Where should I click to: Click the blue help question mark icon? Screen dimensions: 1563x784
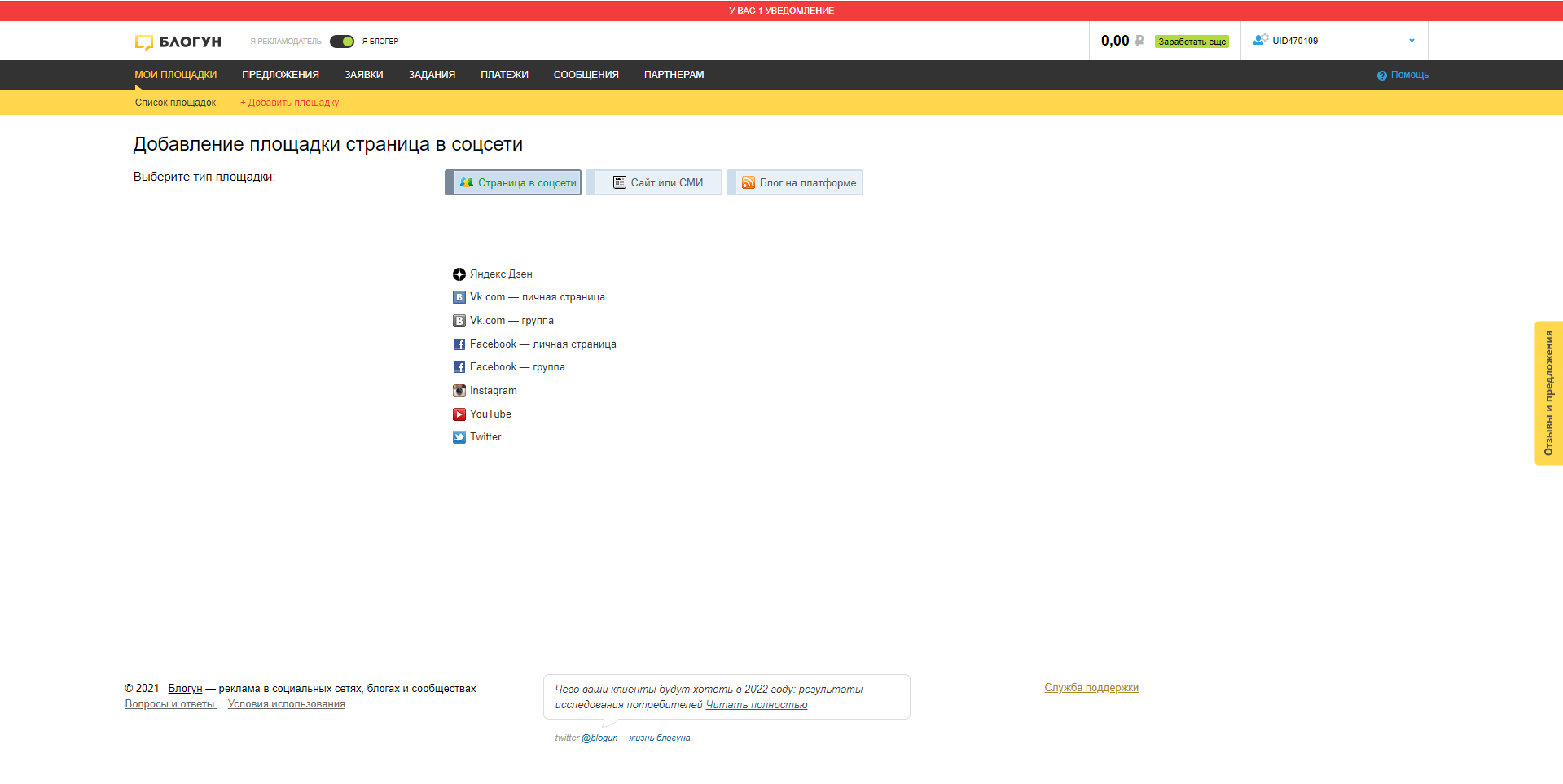(x=1382, y=76)
